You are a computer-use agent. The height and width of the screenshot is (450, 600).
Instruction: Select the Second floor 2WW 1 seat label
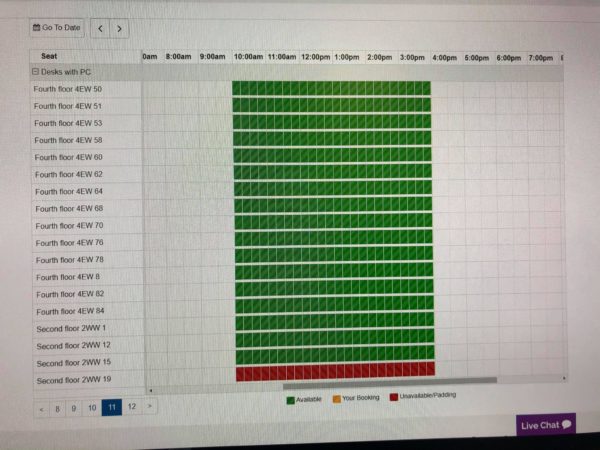point(71,328)
